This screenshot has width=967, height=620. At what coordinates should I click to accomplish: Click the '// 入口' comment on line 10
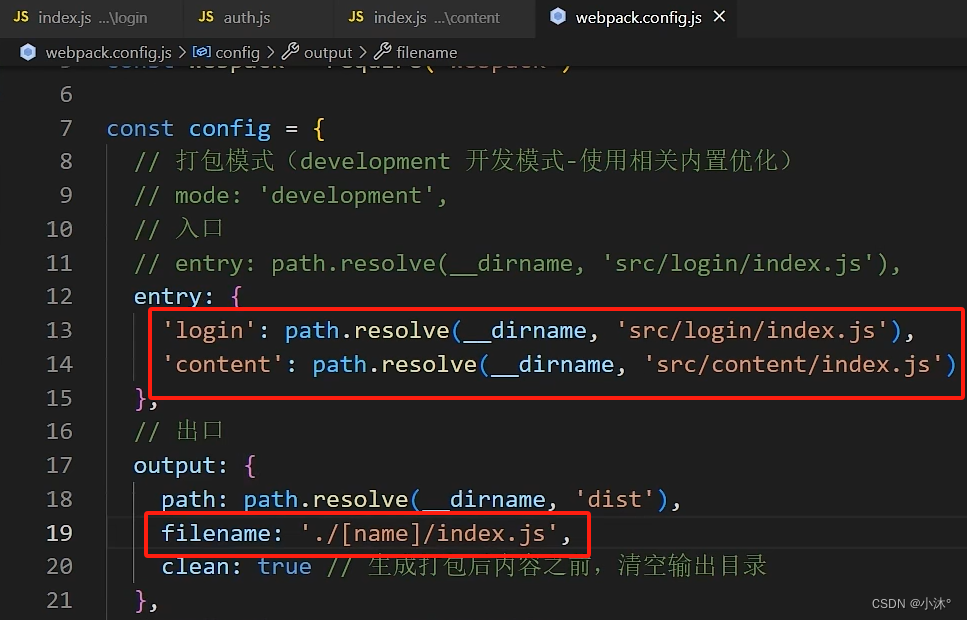tap(179, 229)
